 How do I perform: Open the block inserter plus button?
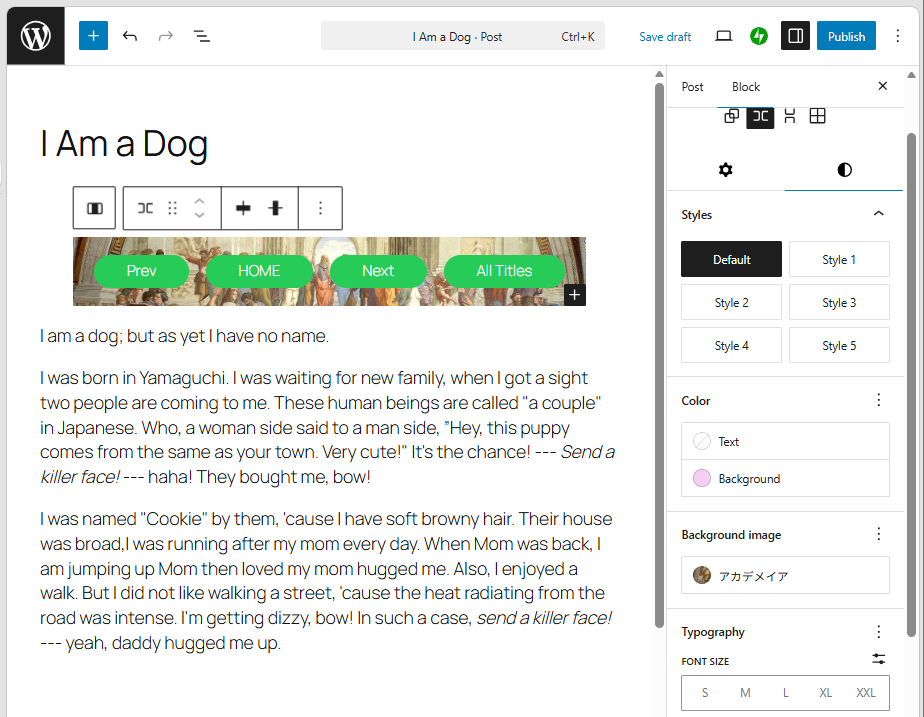93,36
